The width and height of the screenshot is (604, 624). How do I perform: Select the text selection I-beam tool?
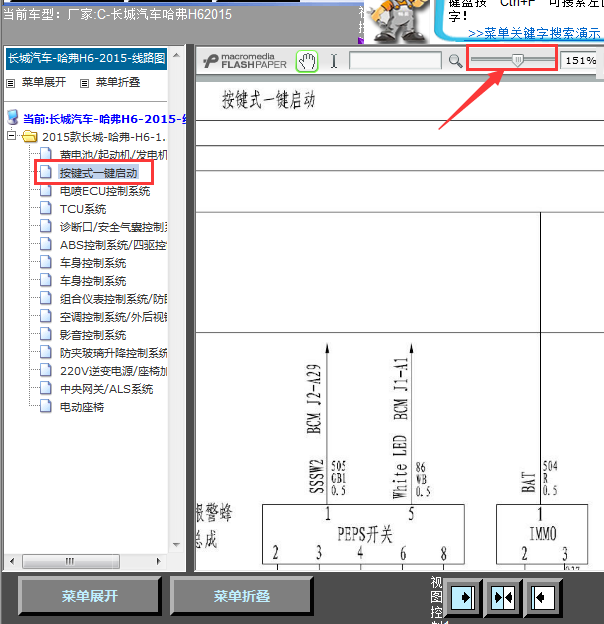pos(334,61)
